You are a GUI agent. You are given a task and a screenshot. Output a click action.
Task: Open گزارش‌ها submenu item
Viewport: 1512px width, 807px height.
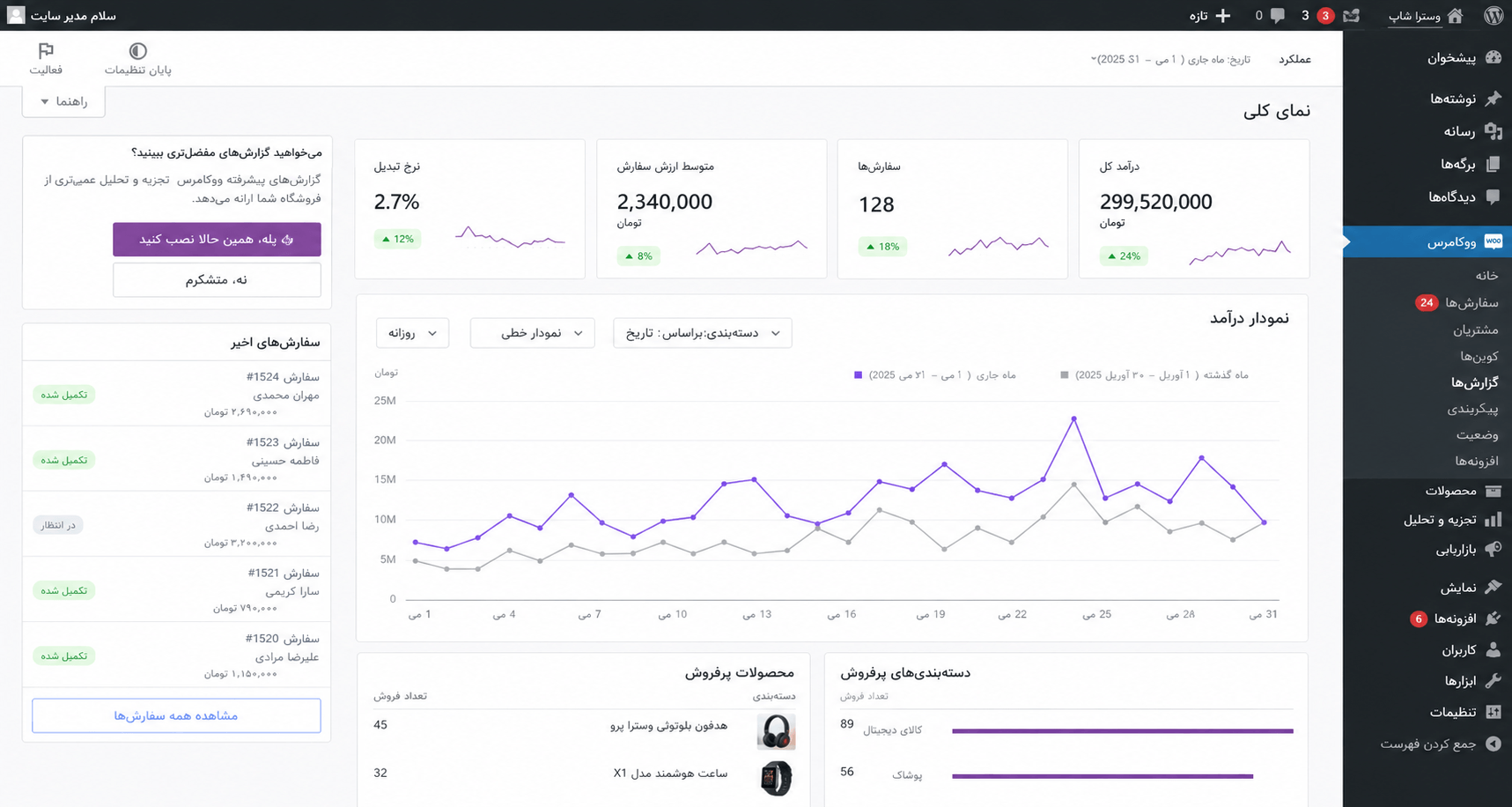click(1474, 382)
